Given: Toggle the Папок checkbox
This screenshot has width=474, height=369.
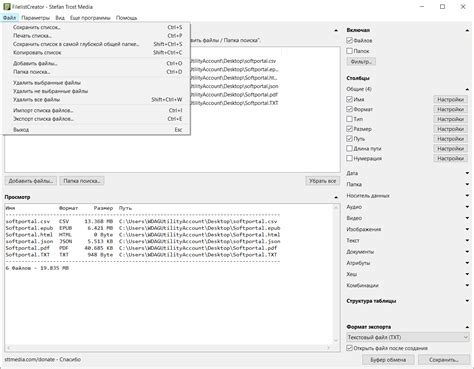Looking at the screenshot, I should tap(349, 51).
